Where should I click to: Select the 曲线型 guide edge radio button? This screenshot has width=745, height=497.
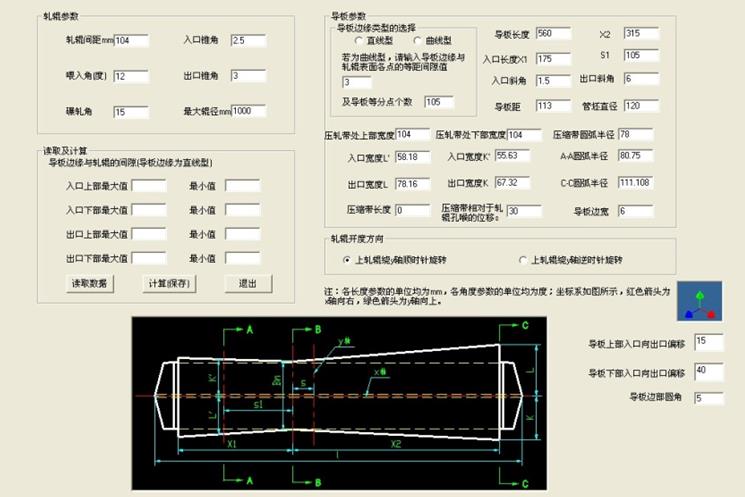417,40
